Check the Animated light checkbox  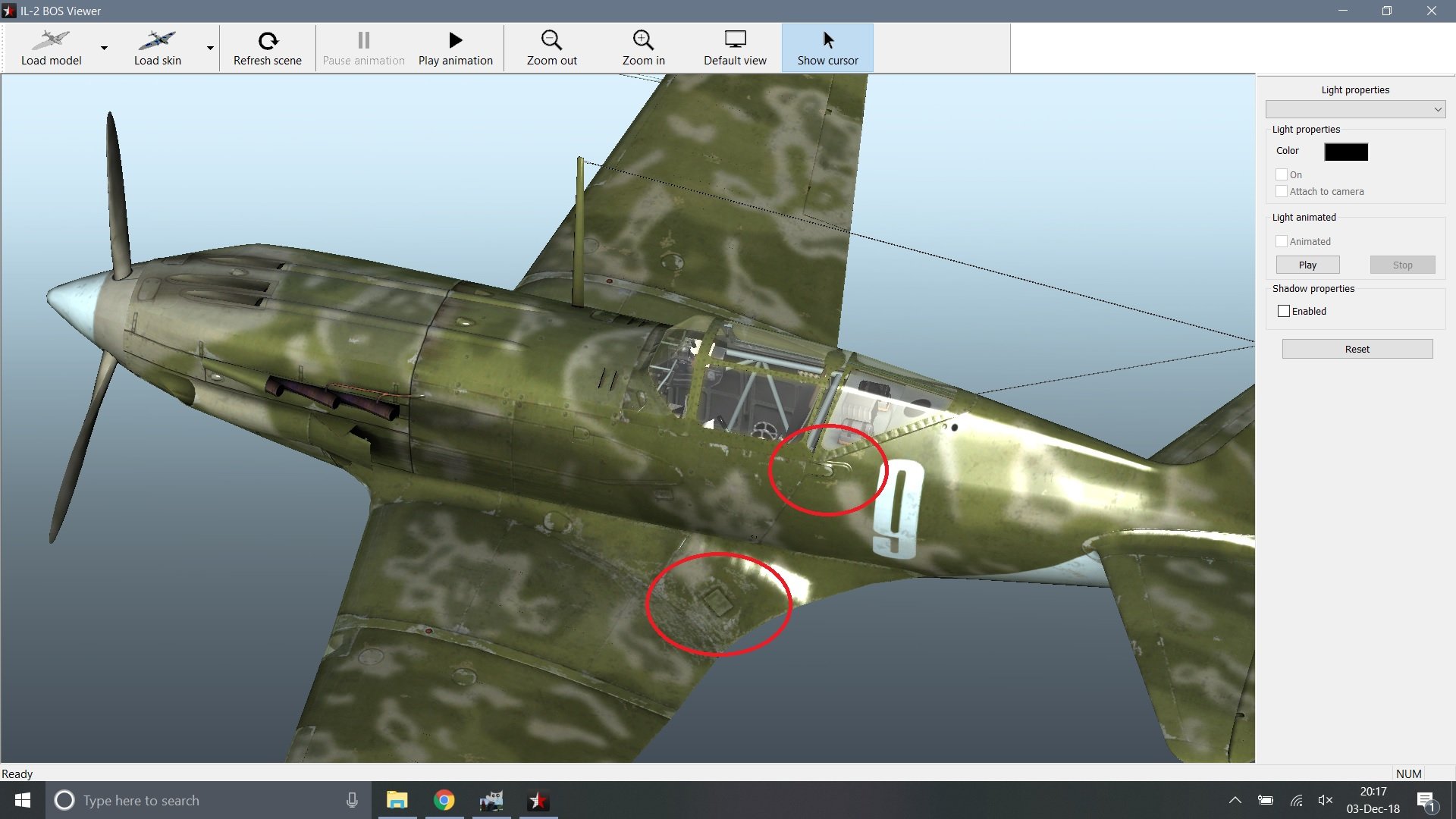1282,241
